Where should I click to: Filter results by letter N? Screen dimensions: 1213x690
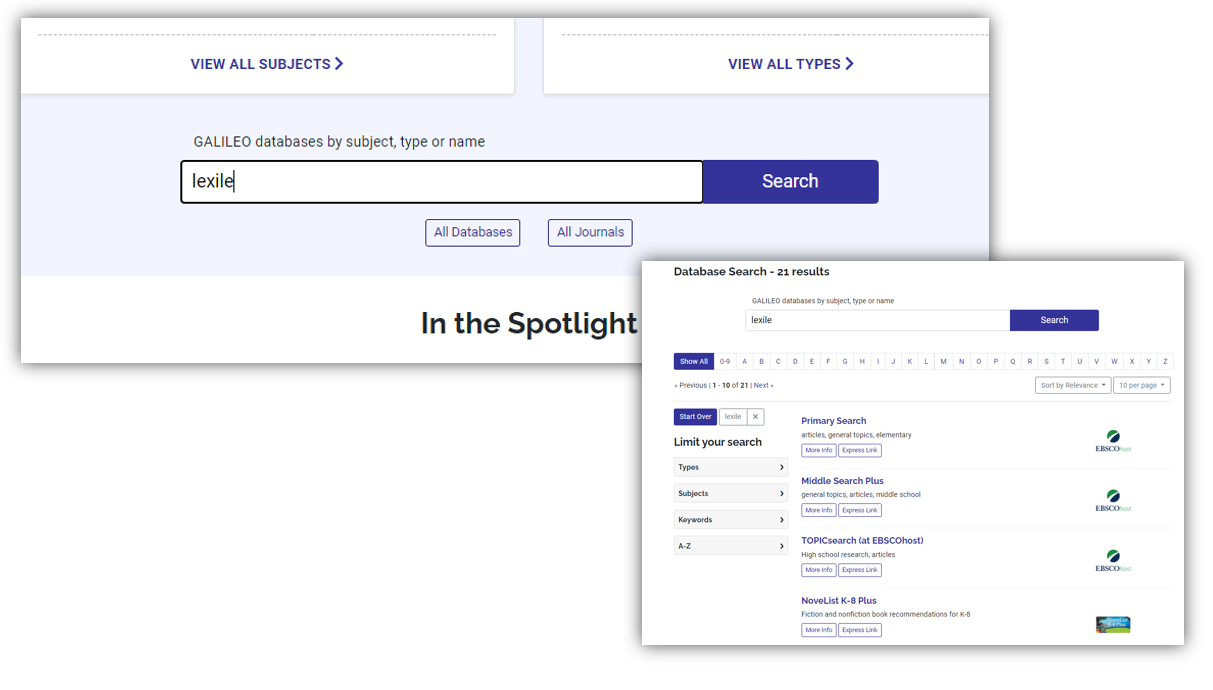961,361
